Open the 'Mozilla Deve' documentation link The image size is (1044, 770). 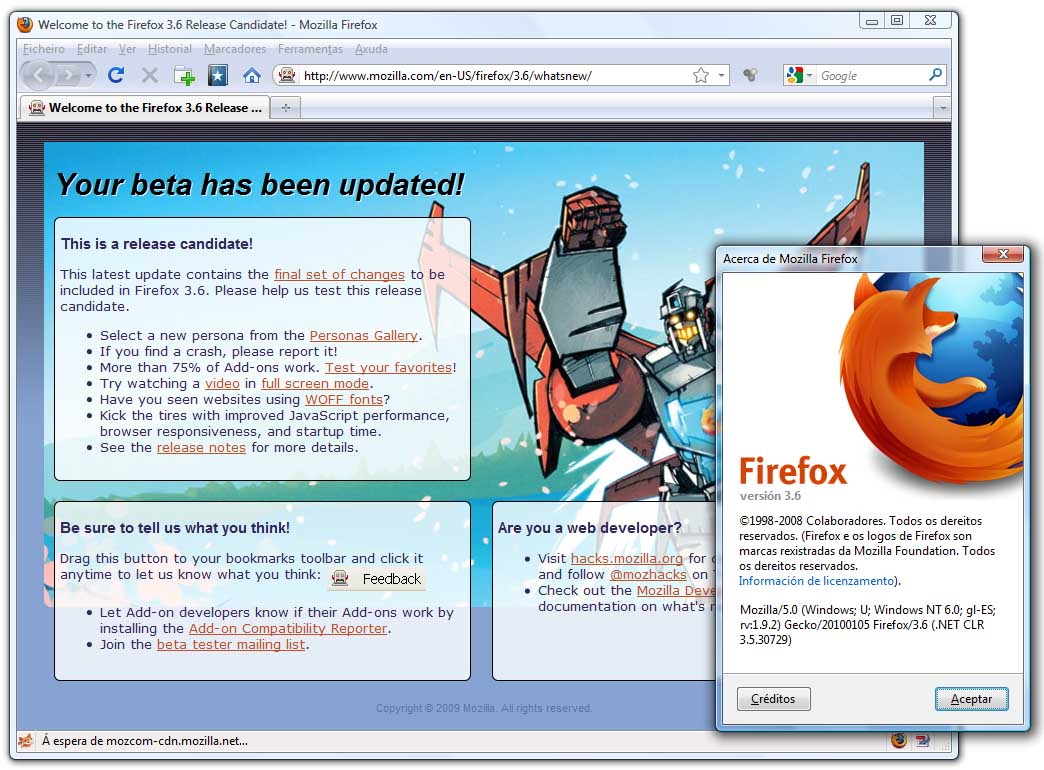[x=675, y=590]
